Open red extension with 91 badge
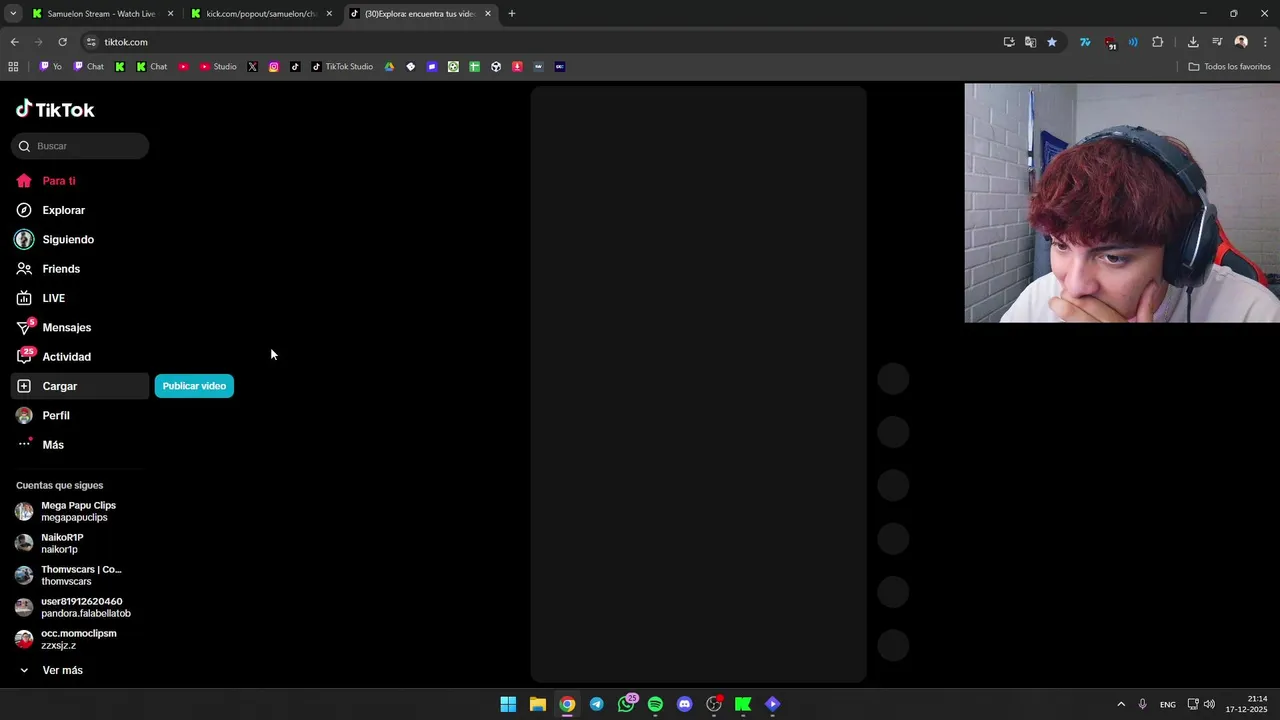The image size is (1280, 720). tap(1110, 42)
